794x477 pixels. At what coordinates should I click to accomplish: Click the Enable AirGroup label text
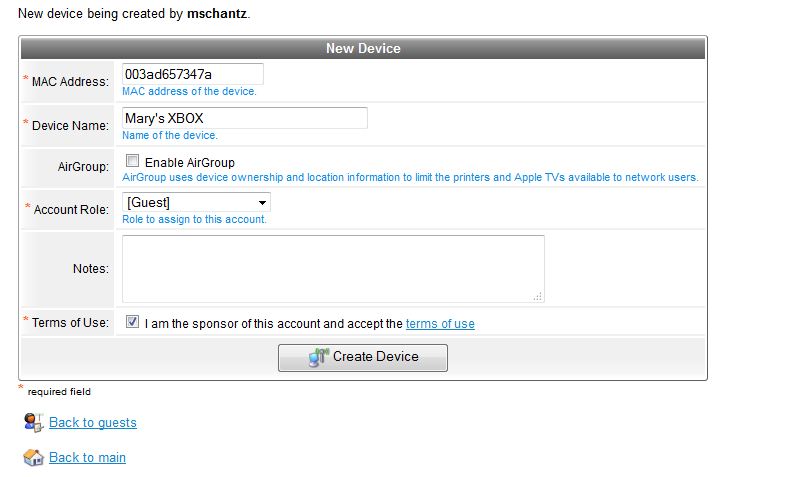[190, 163]
